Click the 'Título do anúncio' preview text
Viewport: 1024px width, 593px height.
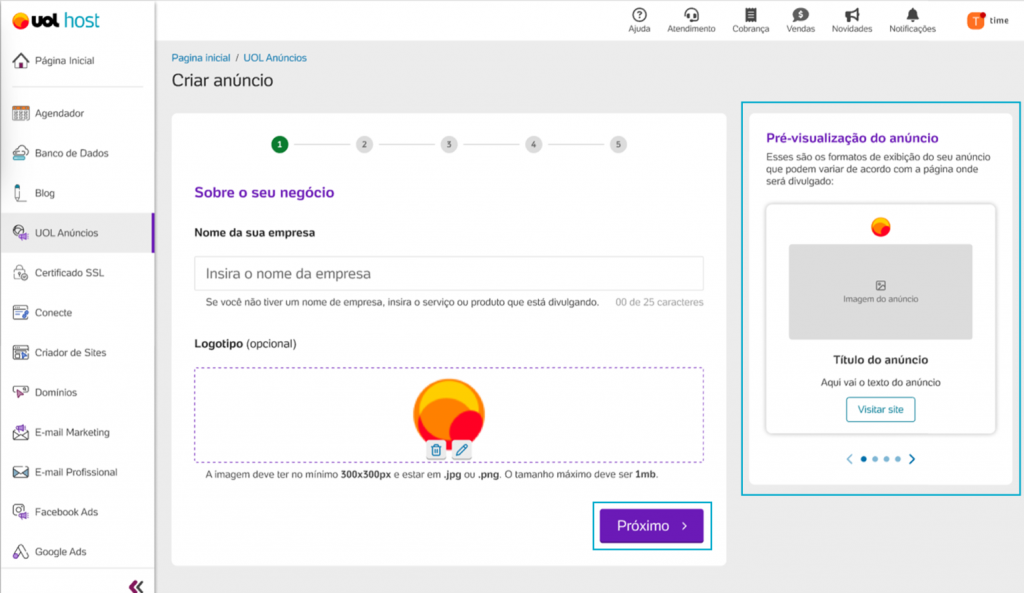pos(880,360)
